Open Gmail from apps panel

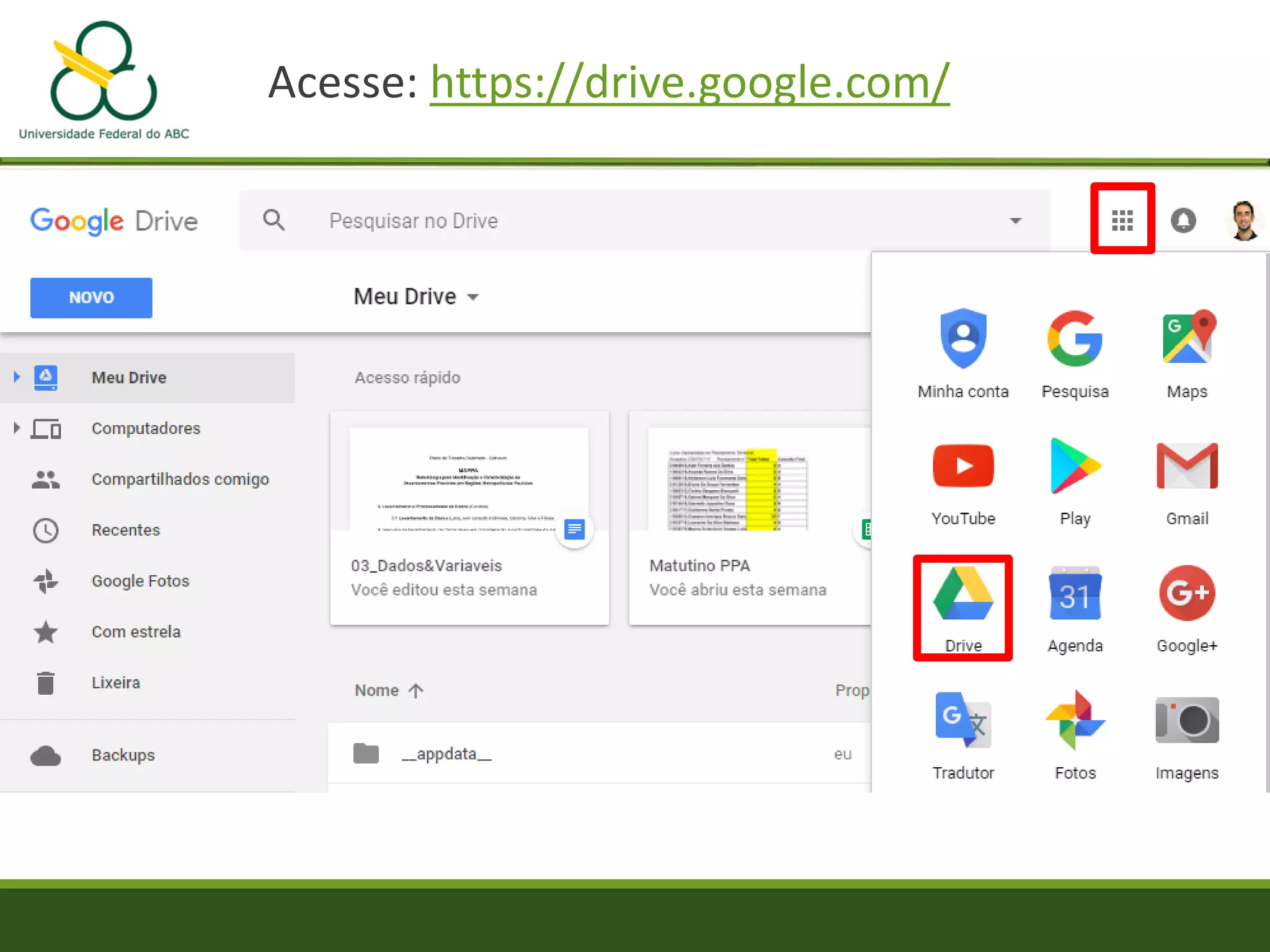point(1187,484)
